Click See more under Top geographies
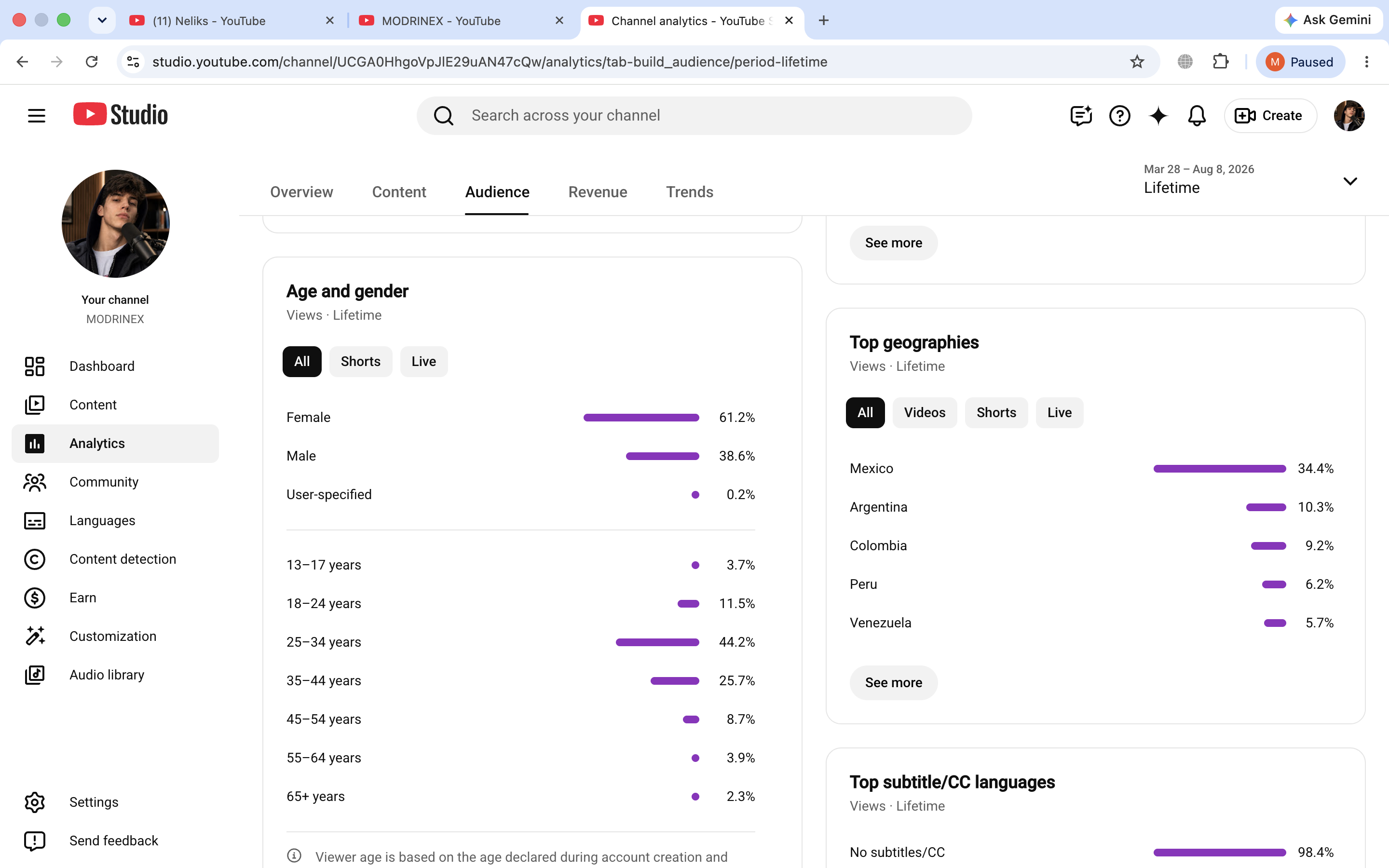This screenshot has height=868, width=1389. tap(893, 682)
